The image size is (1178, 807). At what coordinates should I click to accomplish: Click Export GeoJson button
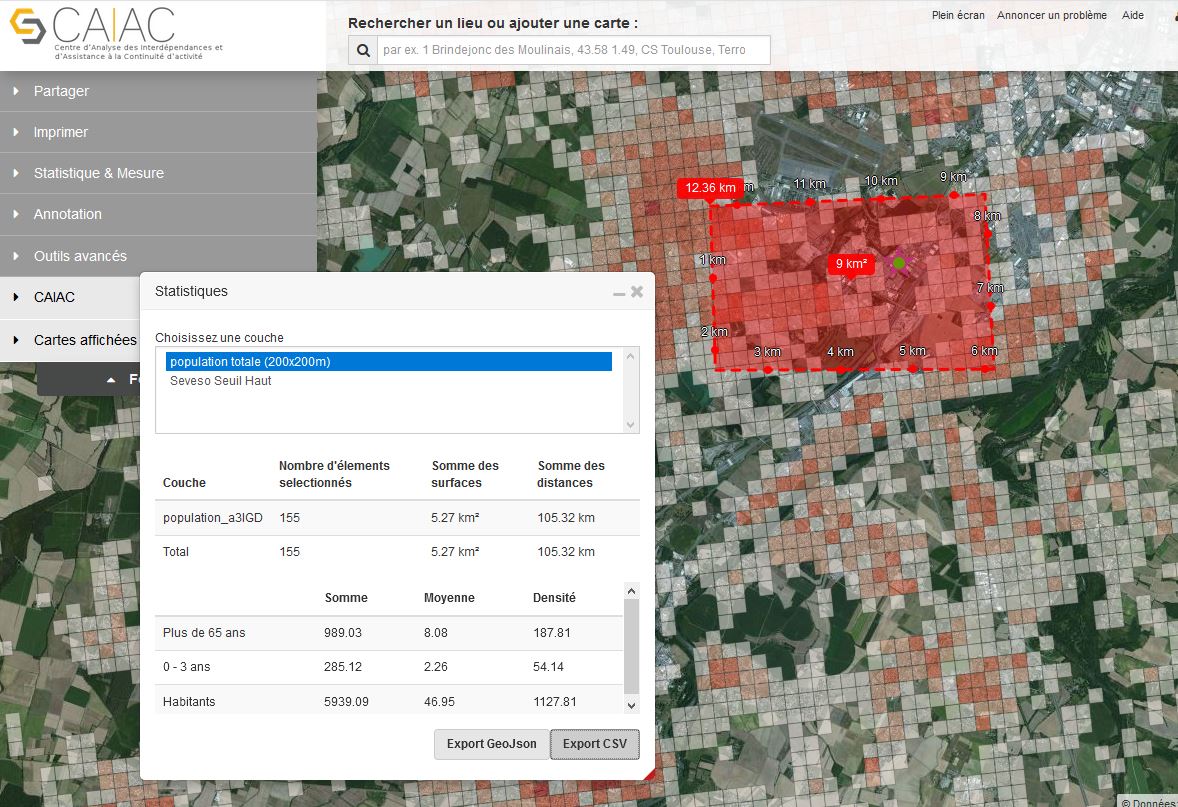coord(491,744)
